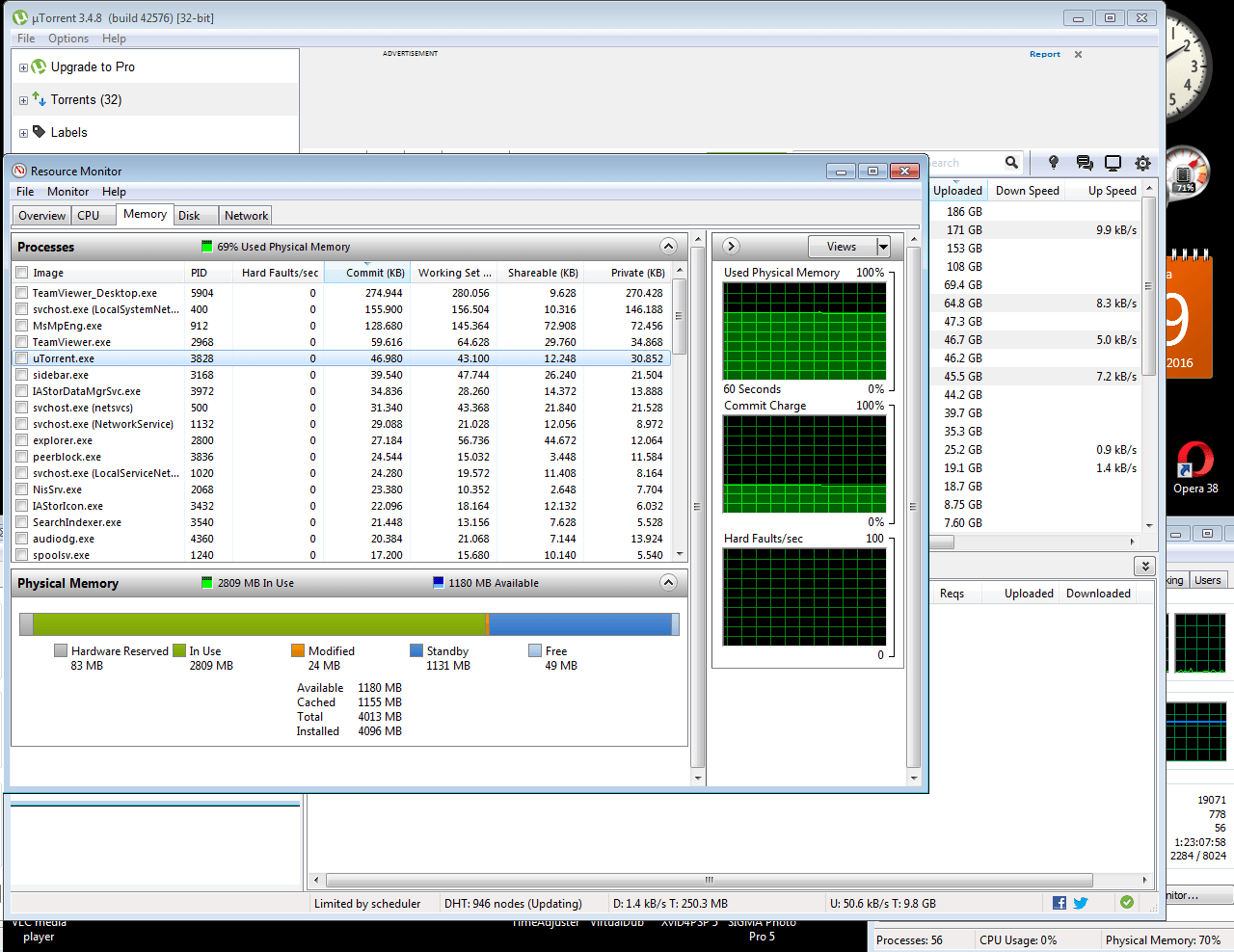The width and height of the screenshot is (1234, 952).
Task: Click the Facebook icon in uTorrent status bar
Action: tap(1060, 903)
